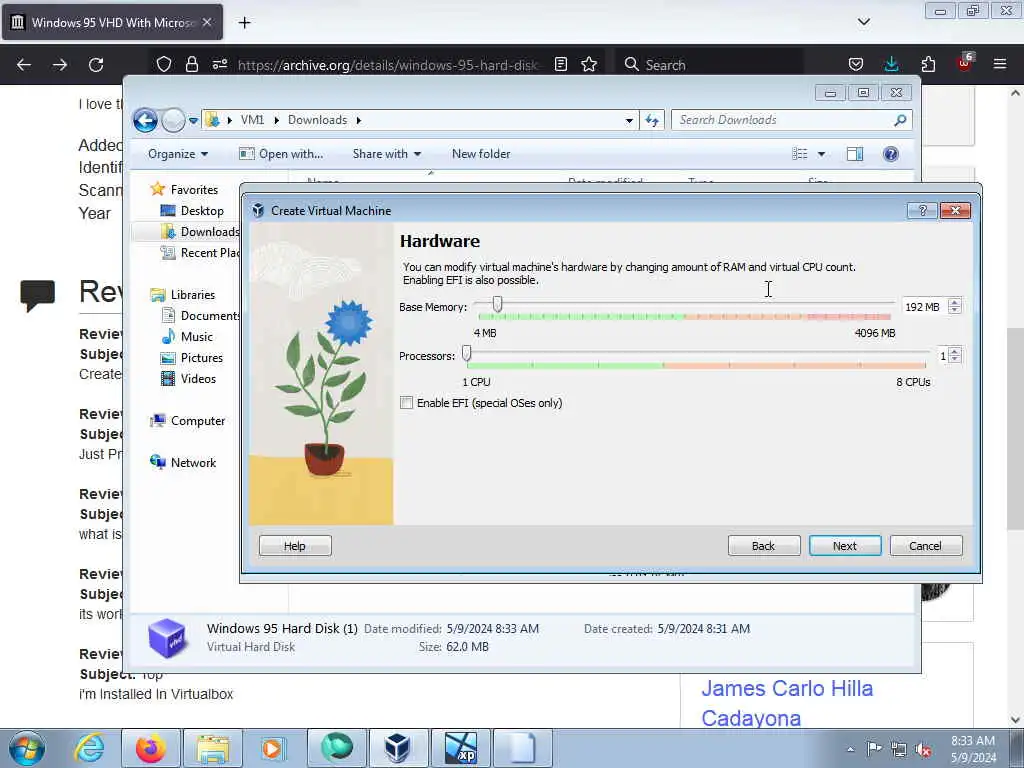The height and width of the screenshot is (768, 1024).
Task: Open the Organize menu in Explorer
Action: pyautogui.click(x=178, y=154)
